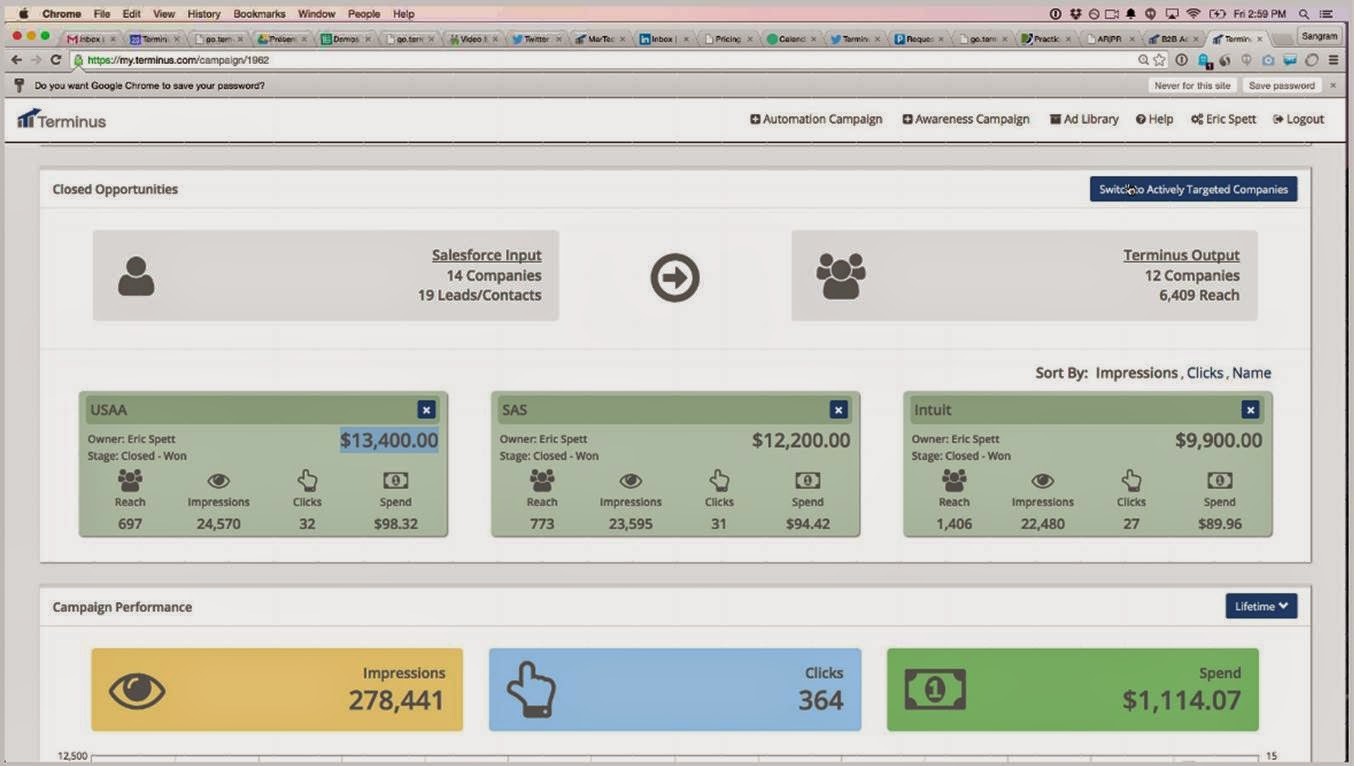Open Spotlight search
This screenshot has width=1354, height=766.
[x=1304, y=14]
